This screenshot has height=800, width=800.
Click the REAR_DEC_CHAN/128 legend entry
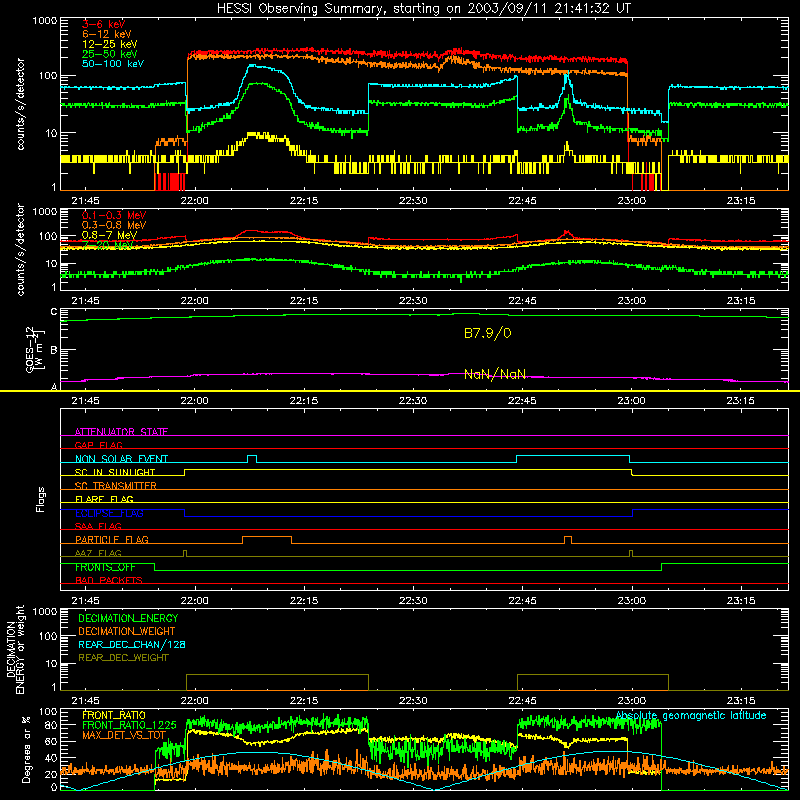132,644
